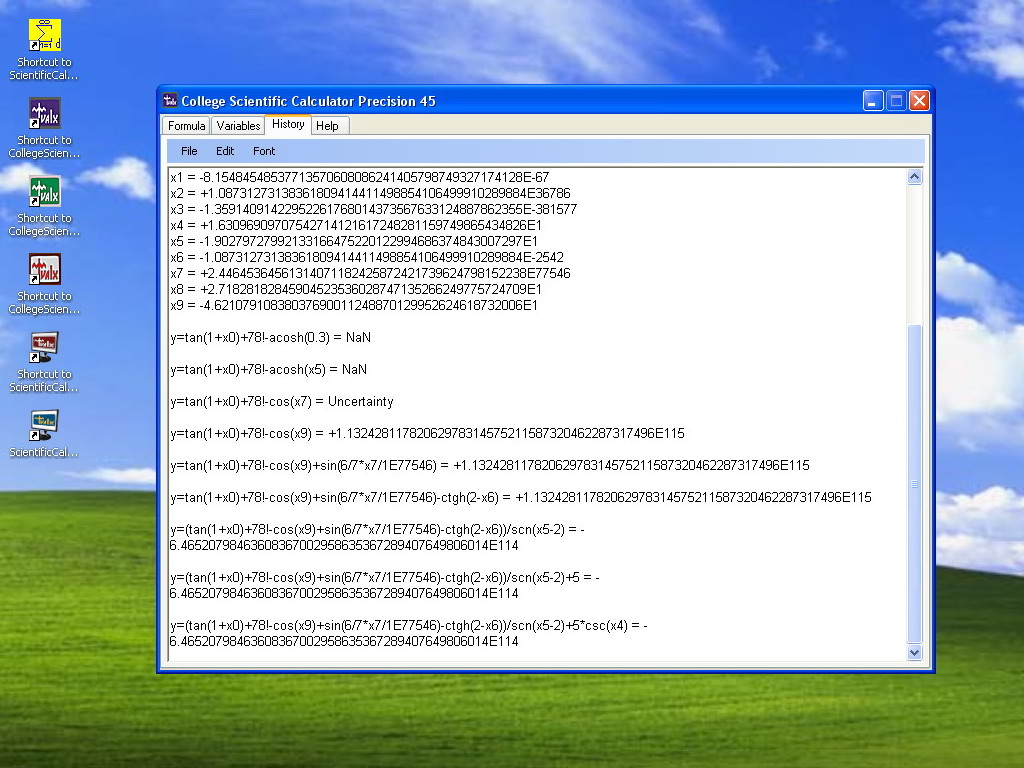Open the yellow sigma ScientificCal shortcut icon
The height and width of the screenshot is (768, 1024).
(44, 35)
